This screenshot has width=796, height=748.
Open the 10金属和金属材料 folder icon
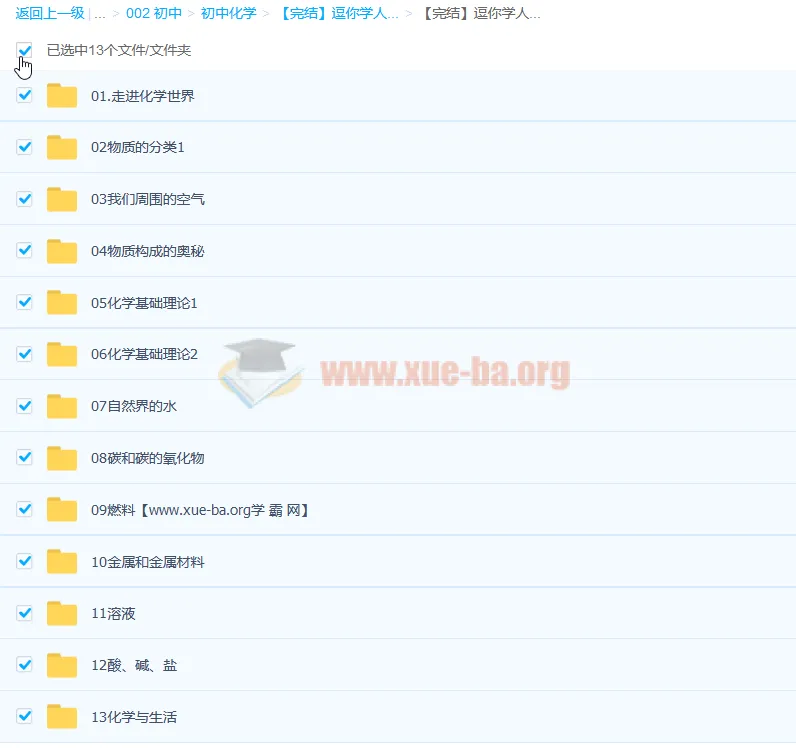point(62,562)
